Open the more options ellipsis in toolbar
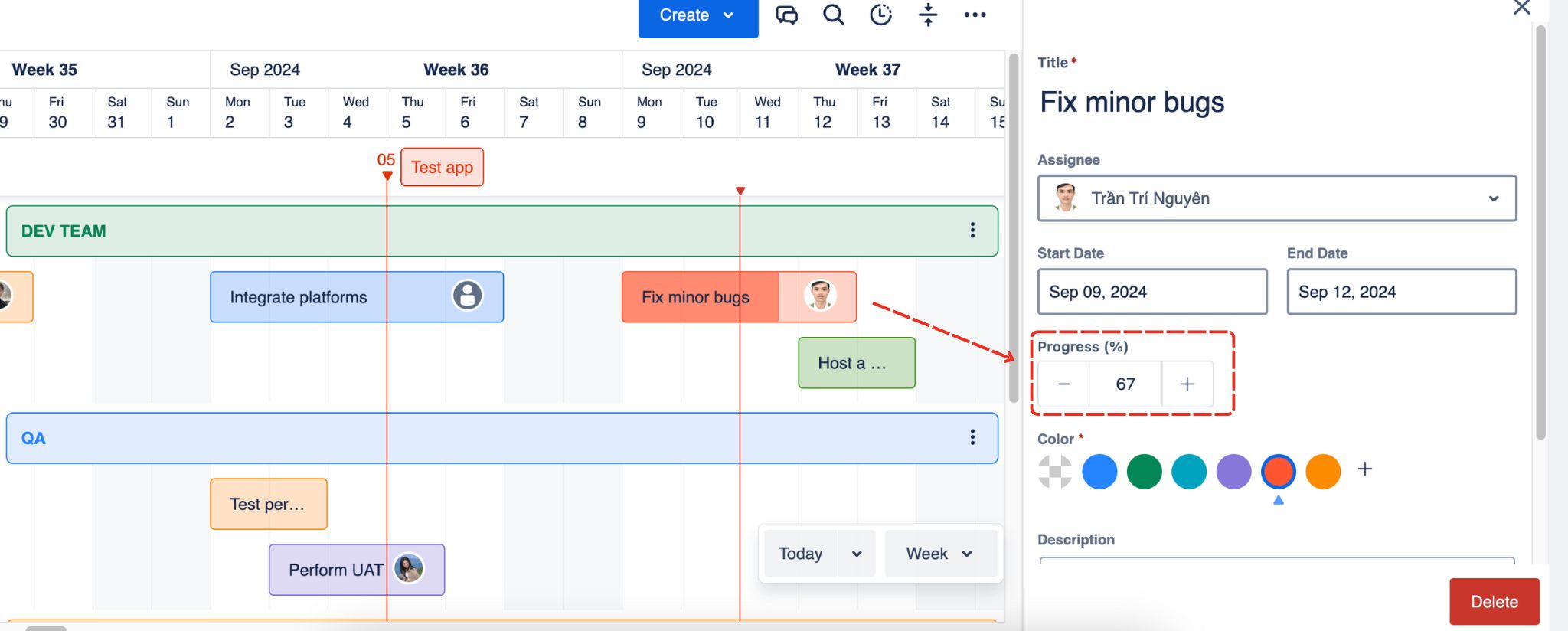Screen dimensions: 1568x631 [x=975, y=15]
